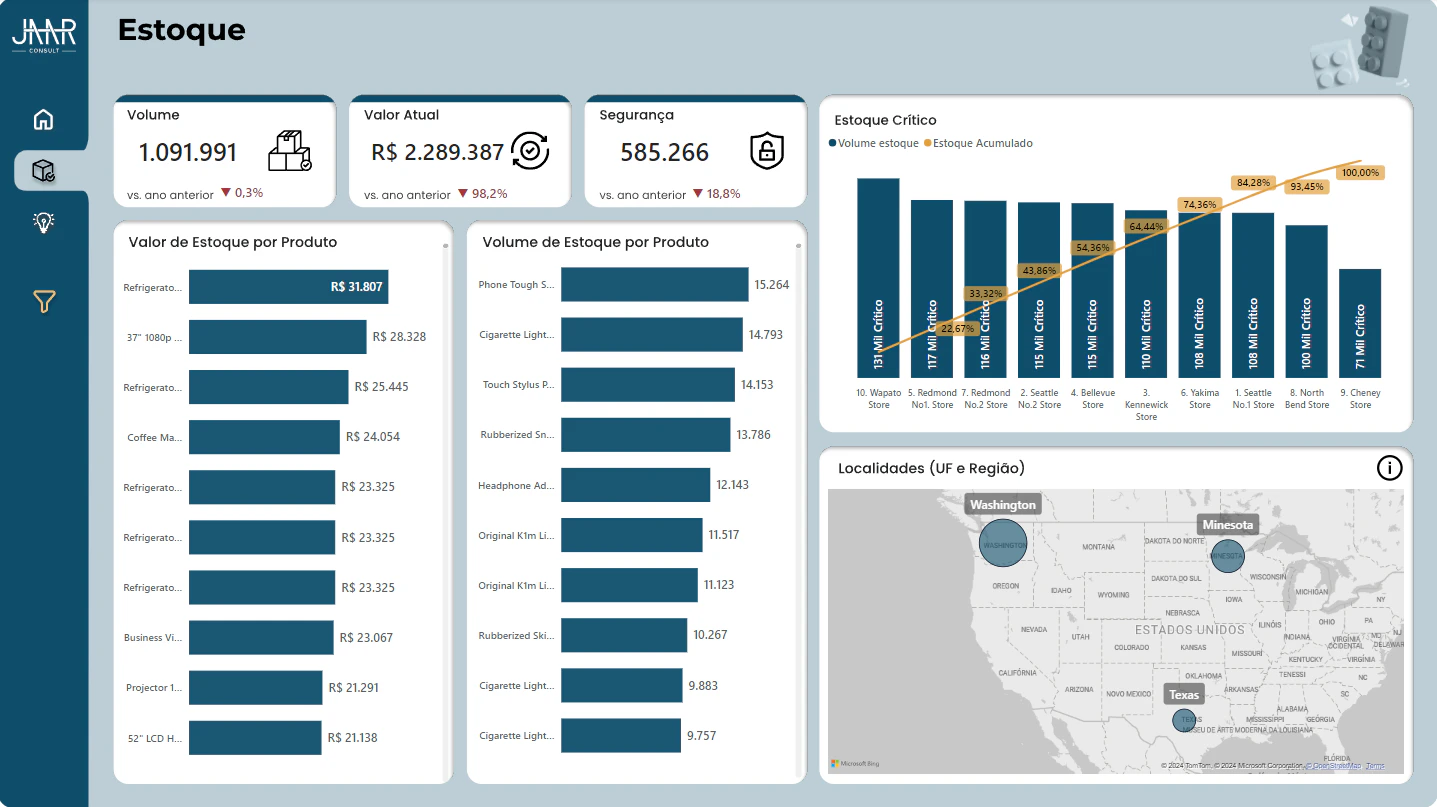
Task: Click the 43,86% accumulated label
Action: coord(1039,270)
